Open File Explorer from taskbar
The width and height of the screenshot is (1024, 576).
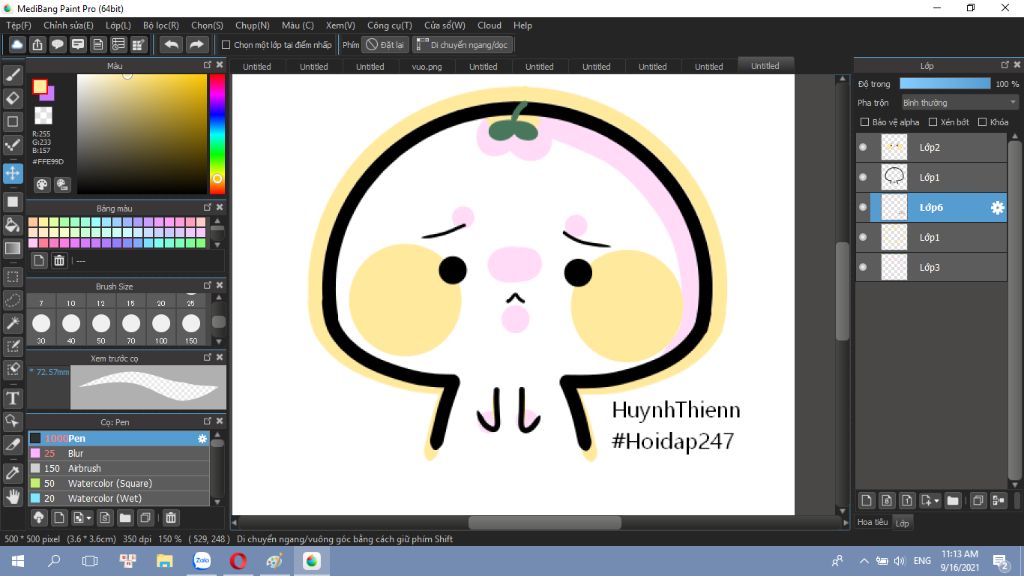(165, 561)
